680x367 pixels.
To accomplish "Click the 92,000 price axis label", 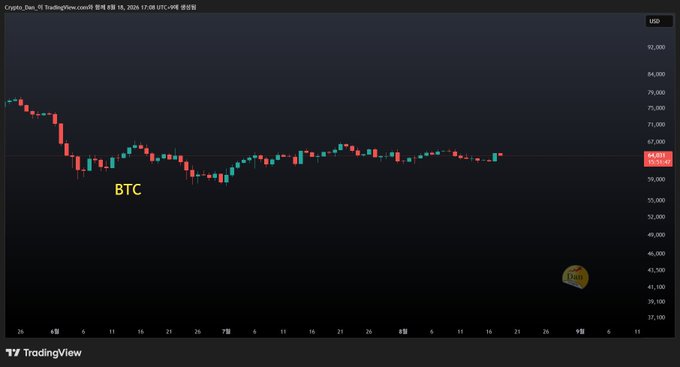I will click(x=656, y=47).
